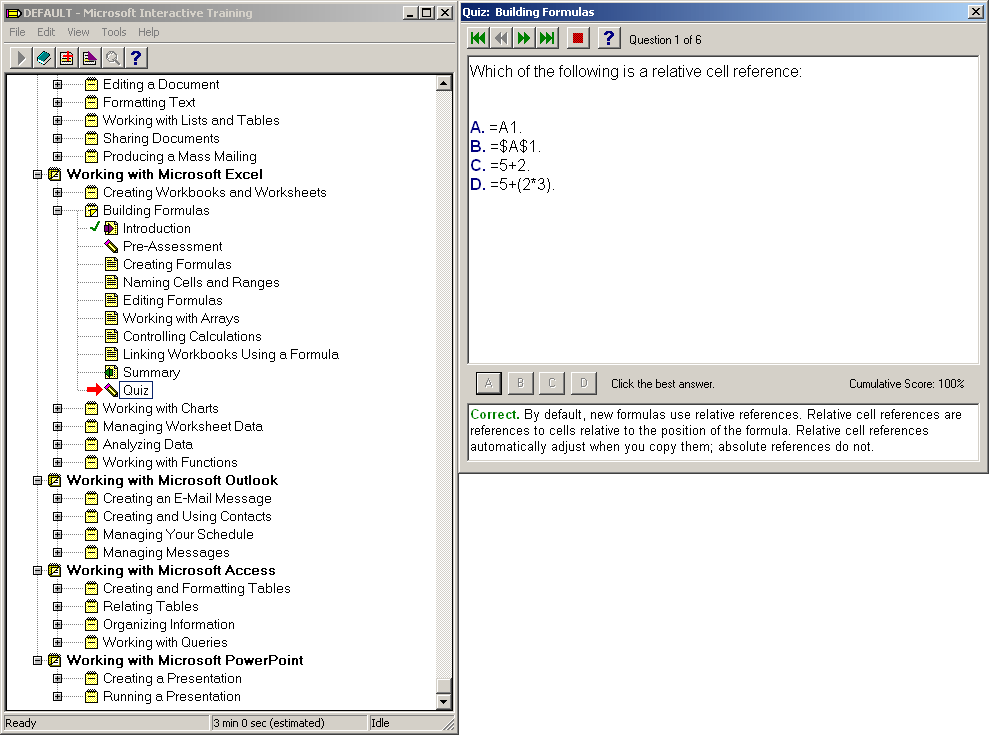The height and width of the screenshot is (735, 989).
Task: Select Working with Queries topic
Action: (x=165, y=642)
